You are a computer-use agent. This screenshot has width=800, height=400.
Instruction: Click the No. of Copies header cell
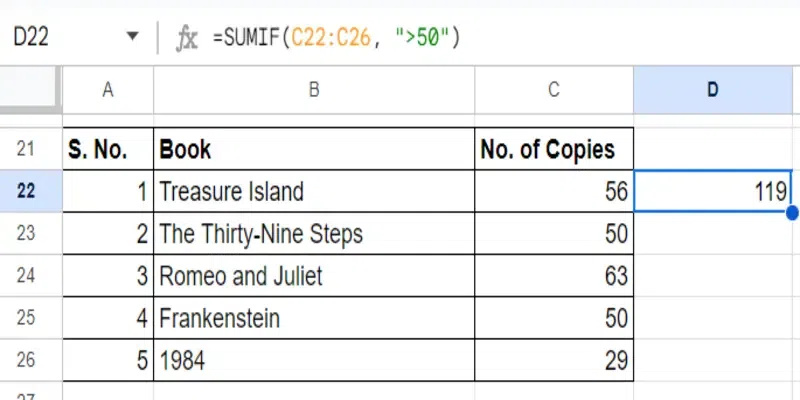point(553,150)
